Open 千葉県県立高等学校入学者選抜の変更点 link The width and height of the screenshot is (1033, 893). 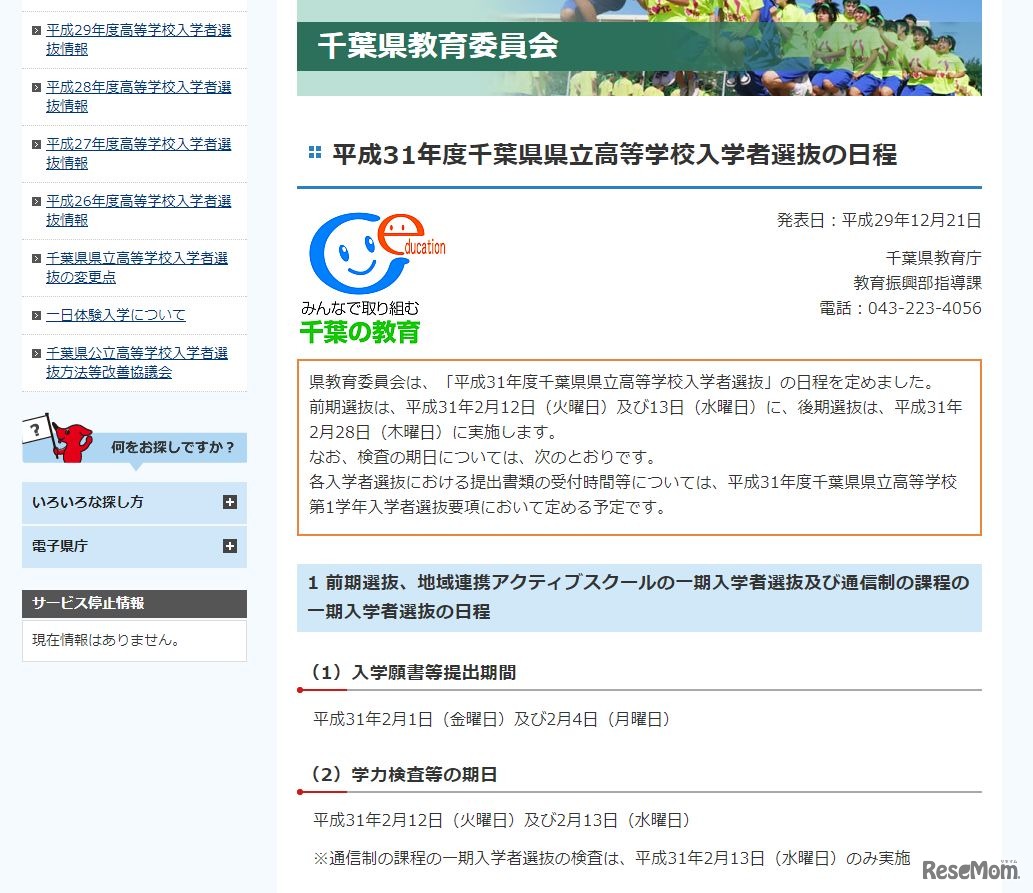137,268
